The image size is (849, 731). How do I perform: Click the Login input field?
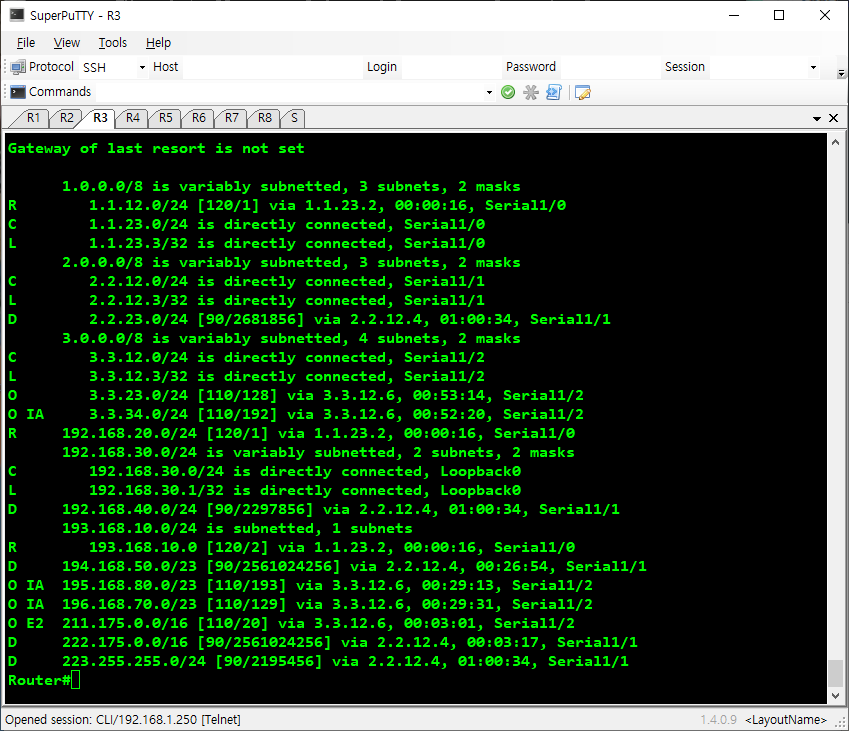pyautogui.click(x=451, y=68)
